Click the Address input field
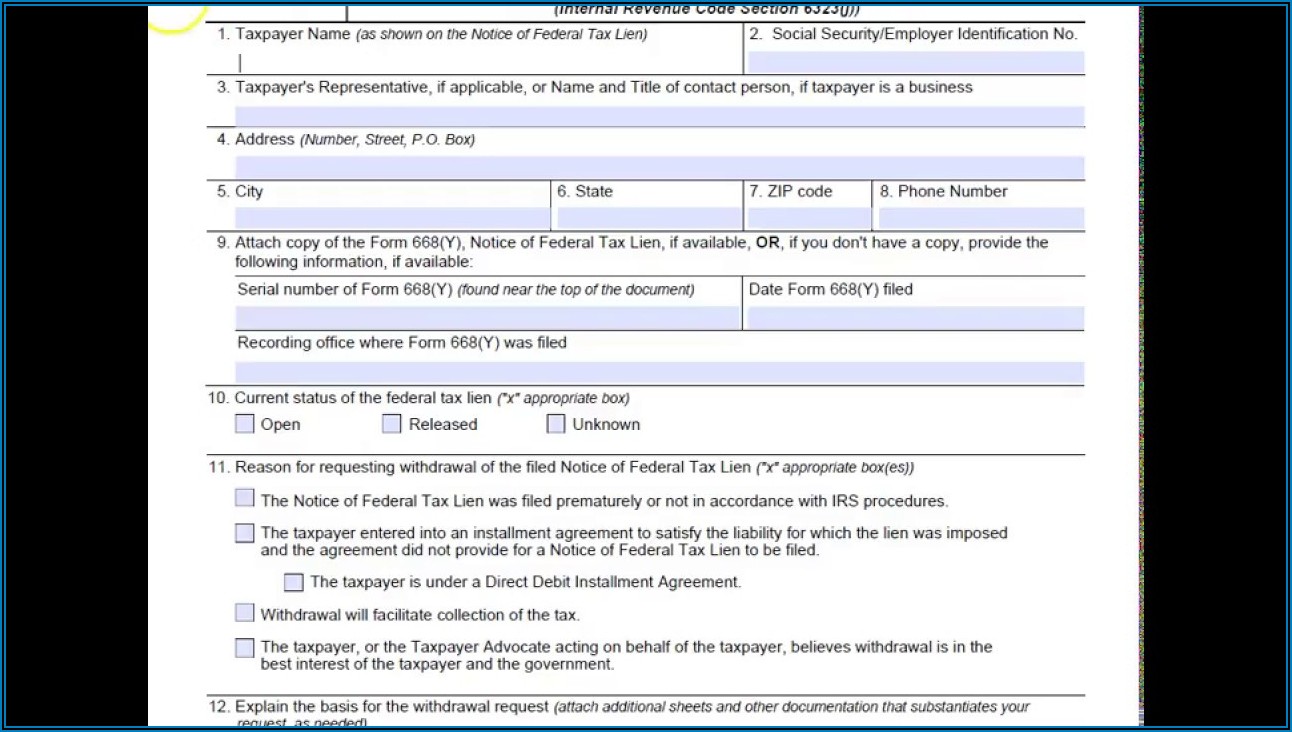 click(x=659, y=167)
